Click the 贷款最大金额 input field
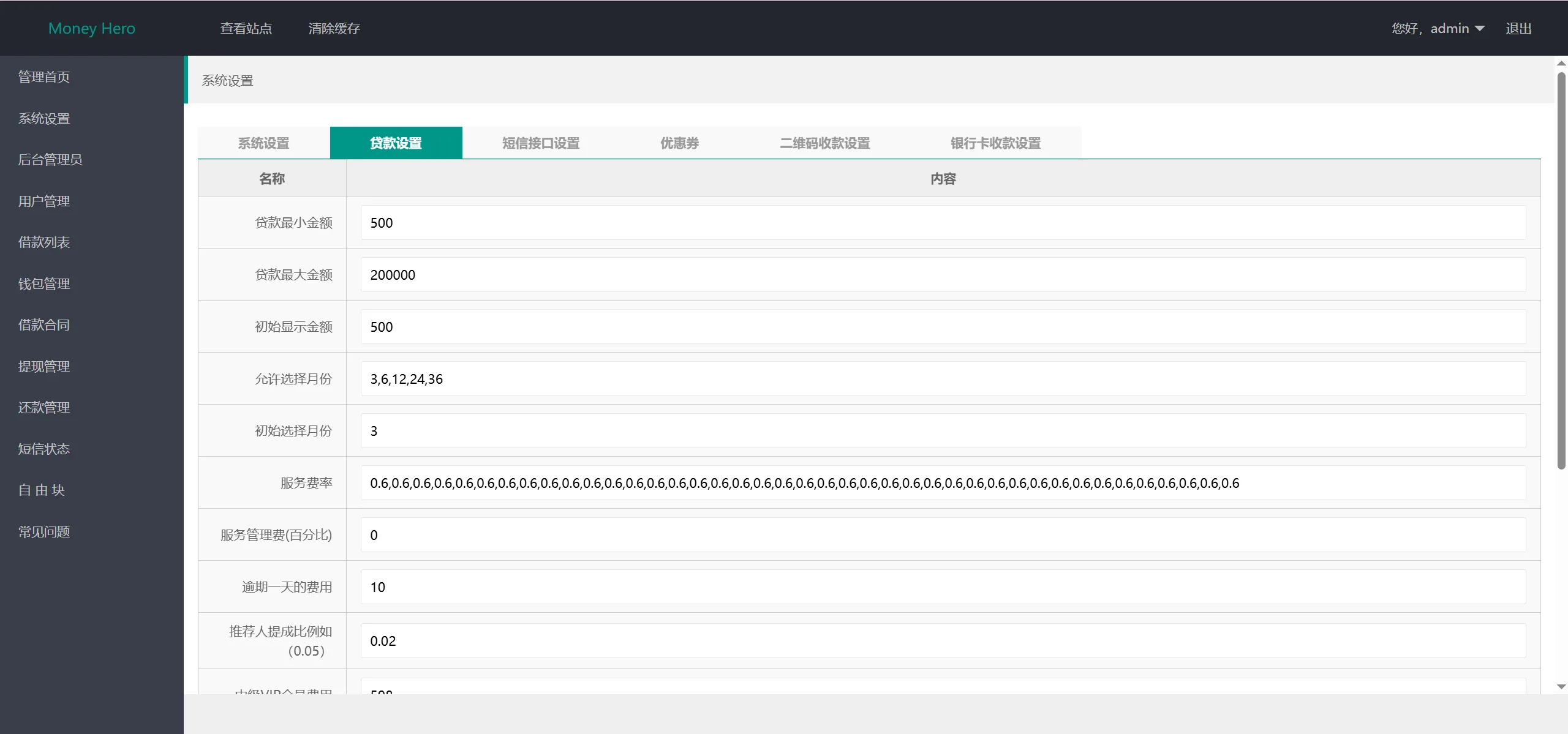 pyautogui.click(x=943, y=275)
